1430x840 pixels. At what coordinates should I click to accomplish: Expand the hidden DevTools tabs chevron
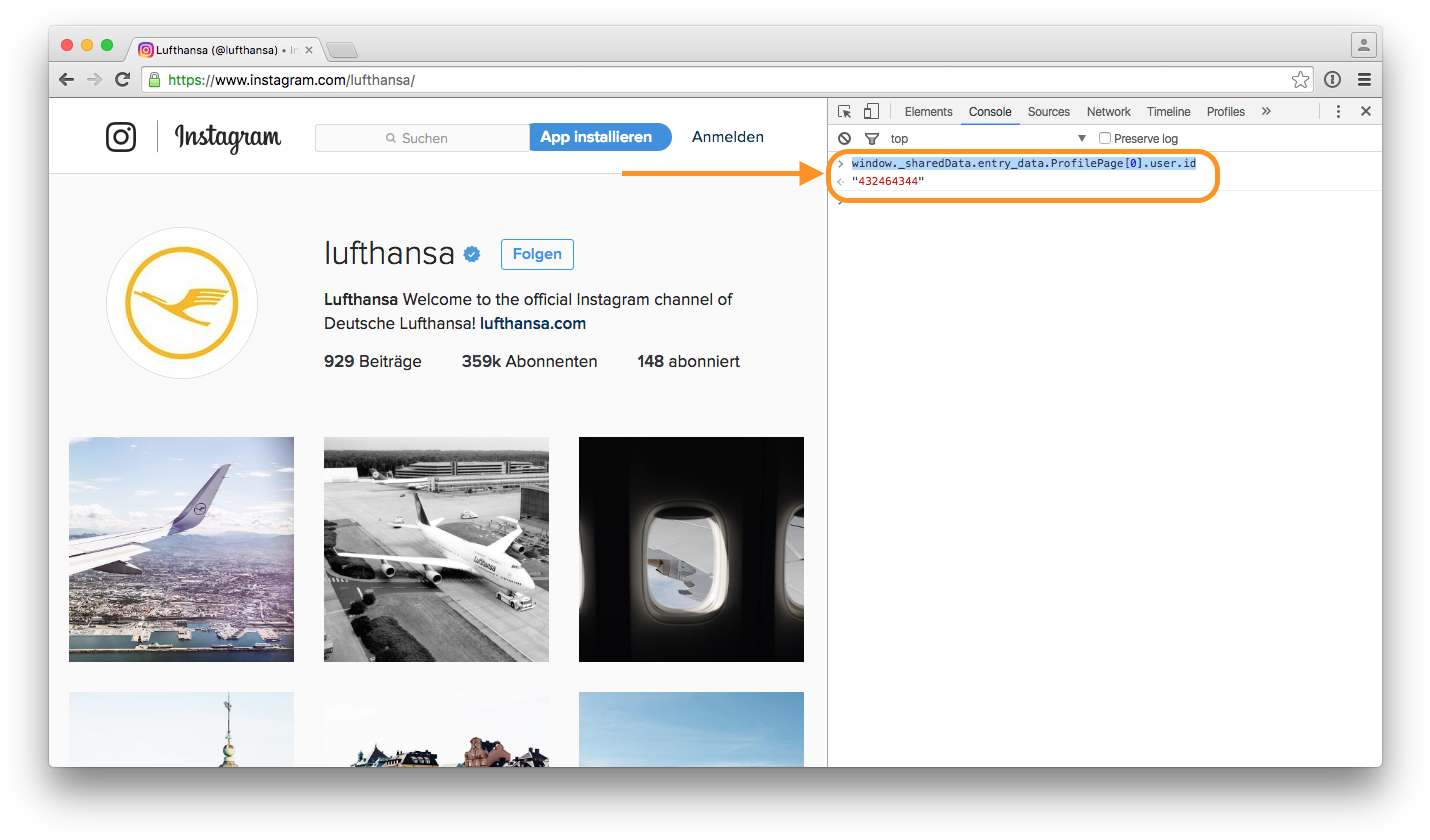tap(1266, 111)
